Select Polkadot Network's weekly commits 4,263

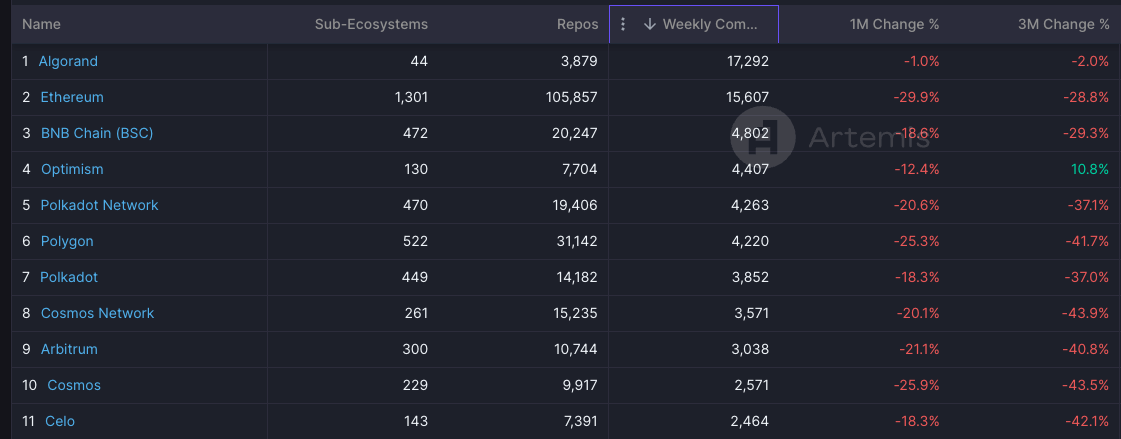pyautogui.click(x=751, y=205)
